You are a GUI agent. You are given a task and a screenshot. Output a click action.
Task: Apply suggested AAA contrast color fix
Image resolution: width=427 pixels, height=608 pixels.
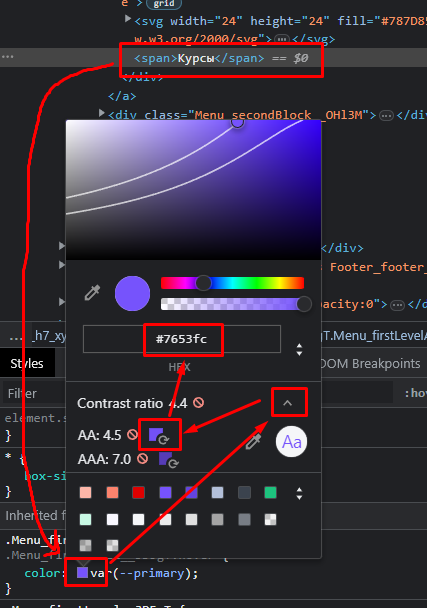coord(168,459)
